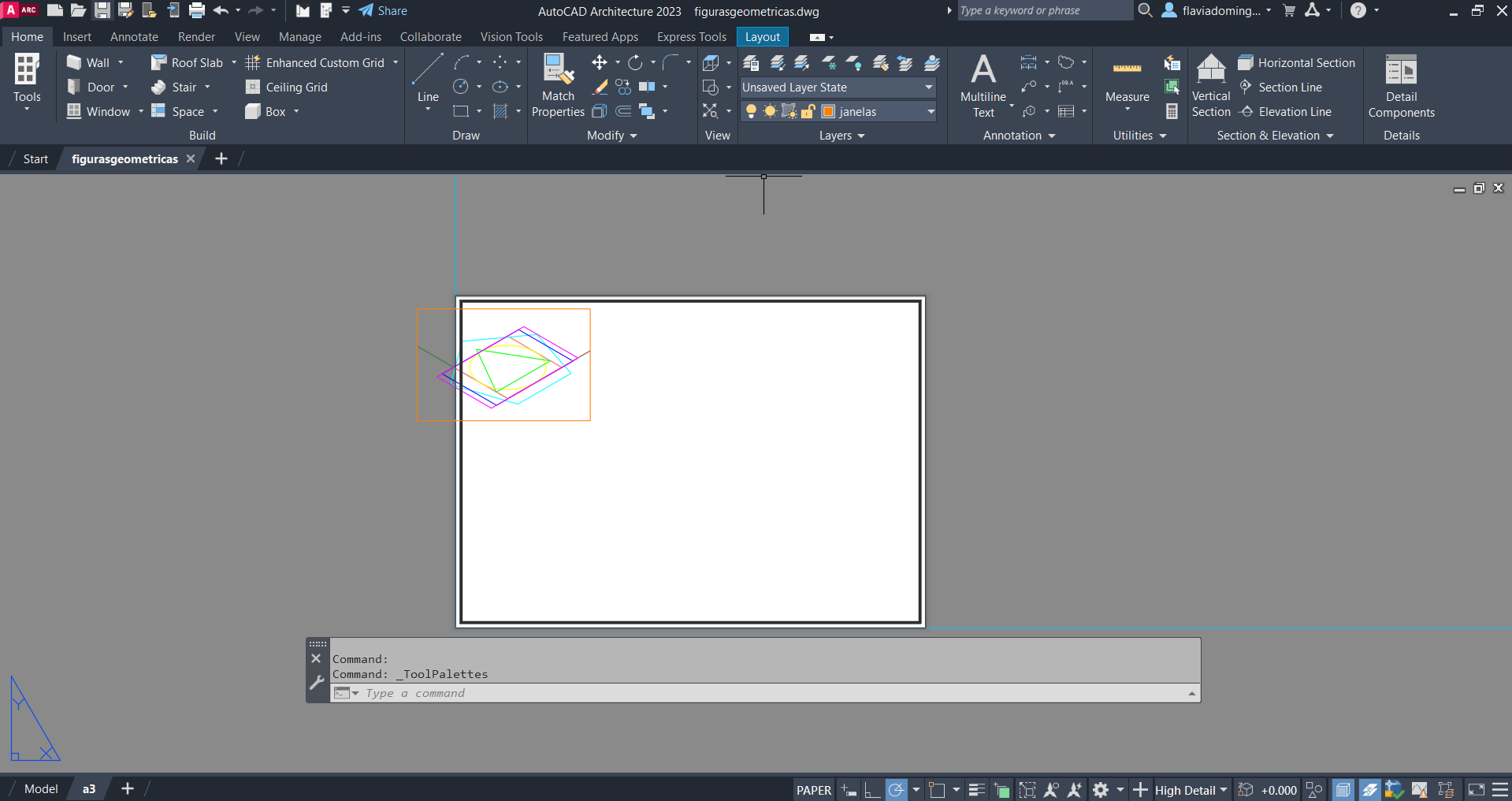Click the Erase tool icon

click(x=600, y=87)
